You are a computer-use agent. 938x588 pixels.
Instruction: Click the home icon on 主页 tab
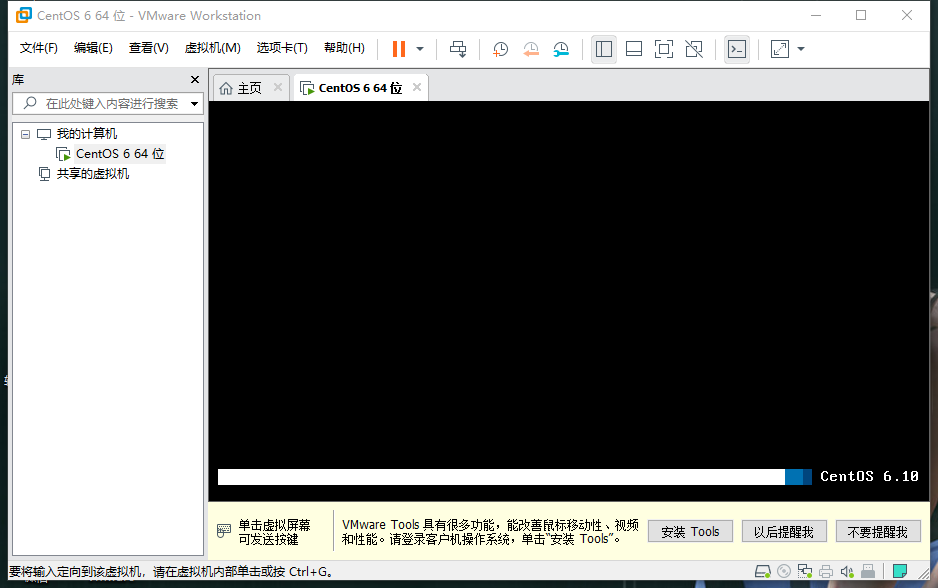pos(226,89)
